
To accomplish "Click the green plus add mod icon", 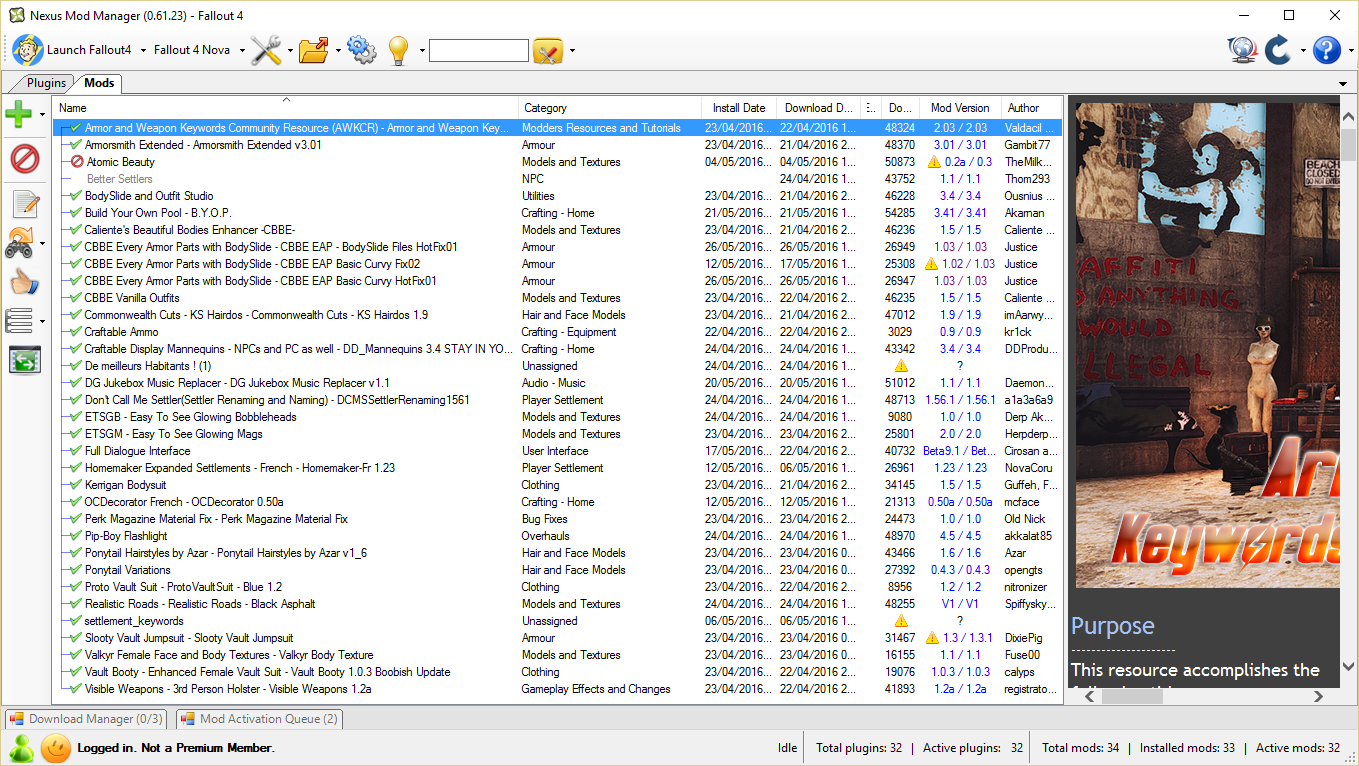I will pos(19,114).
